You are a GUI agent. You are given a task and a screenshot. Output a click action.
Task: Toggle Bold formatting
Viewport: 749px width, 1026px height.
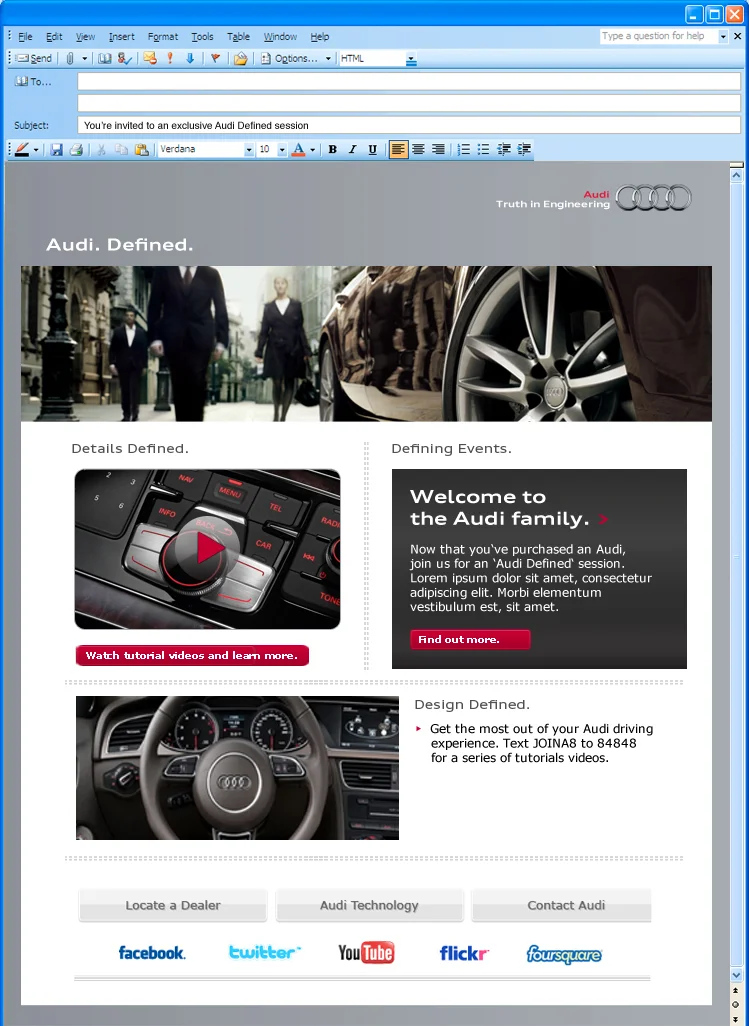click(x=332, y=149)
